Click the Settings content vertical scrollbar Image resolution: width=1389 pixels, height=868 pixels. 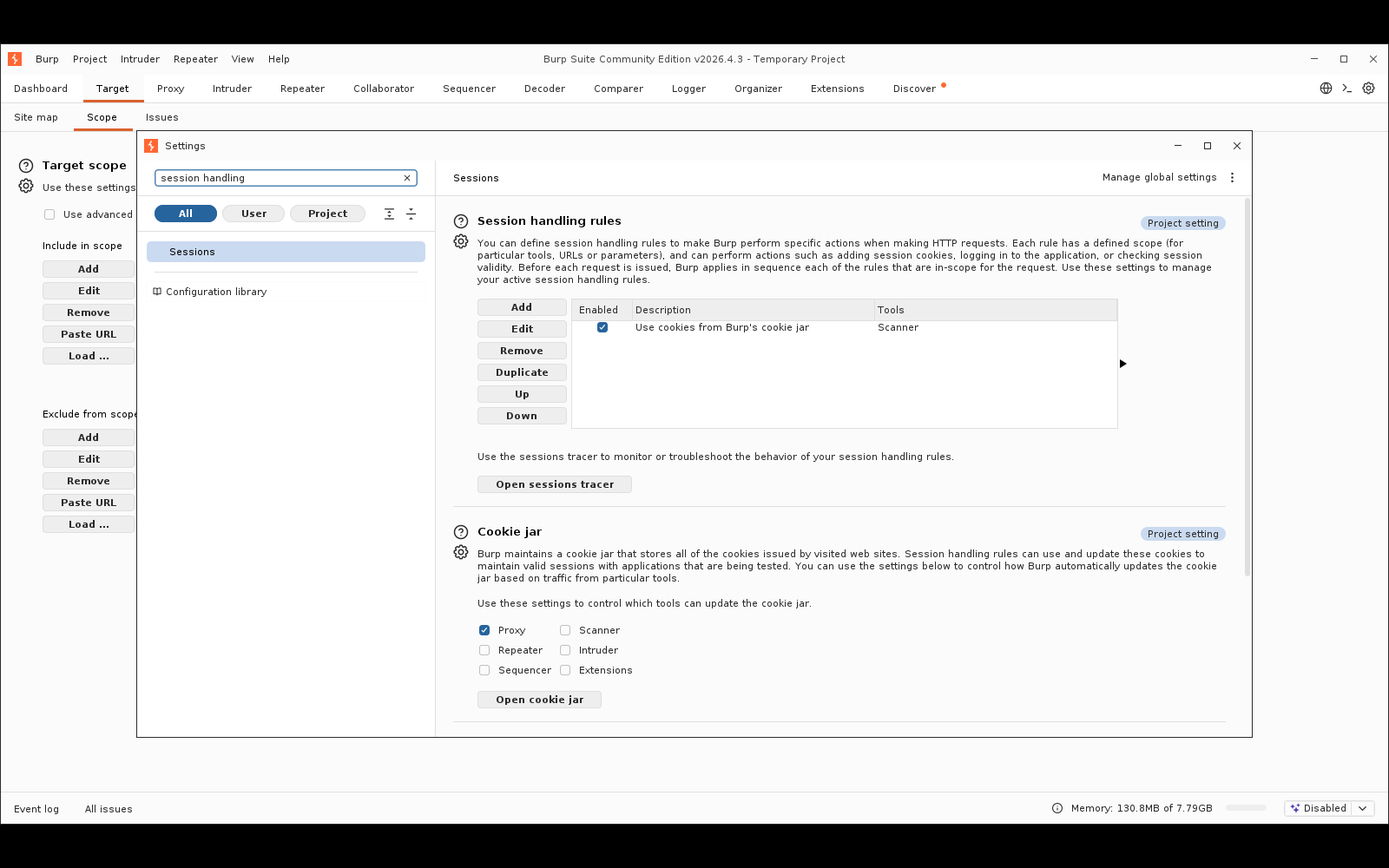1247,387
